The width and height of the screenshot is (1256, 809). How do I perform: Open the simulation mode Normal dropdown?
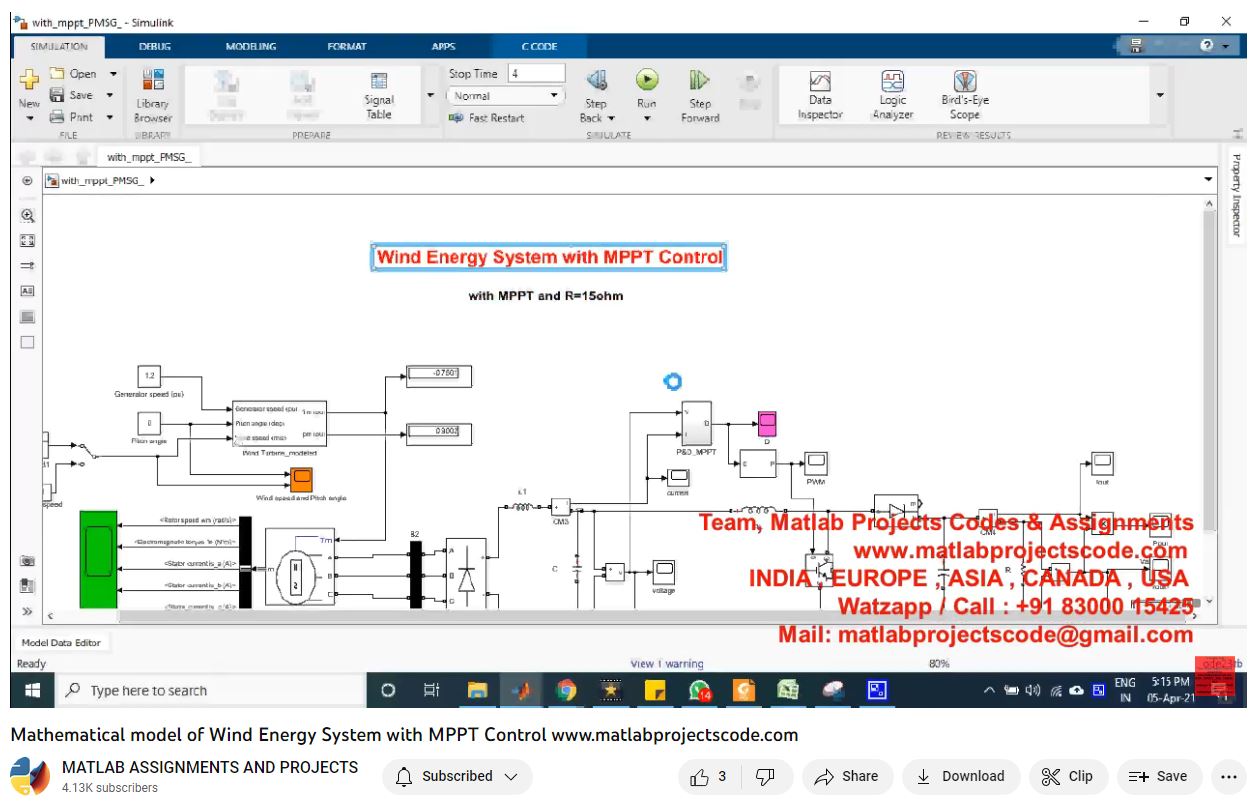(x=505, y=96)
